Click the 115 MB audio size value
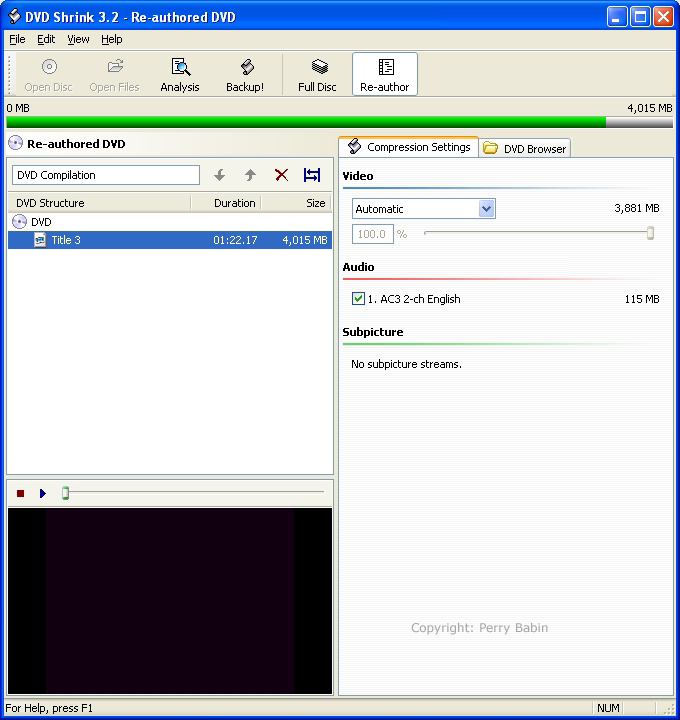 pyautogui.click(x=642, y=299)
